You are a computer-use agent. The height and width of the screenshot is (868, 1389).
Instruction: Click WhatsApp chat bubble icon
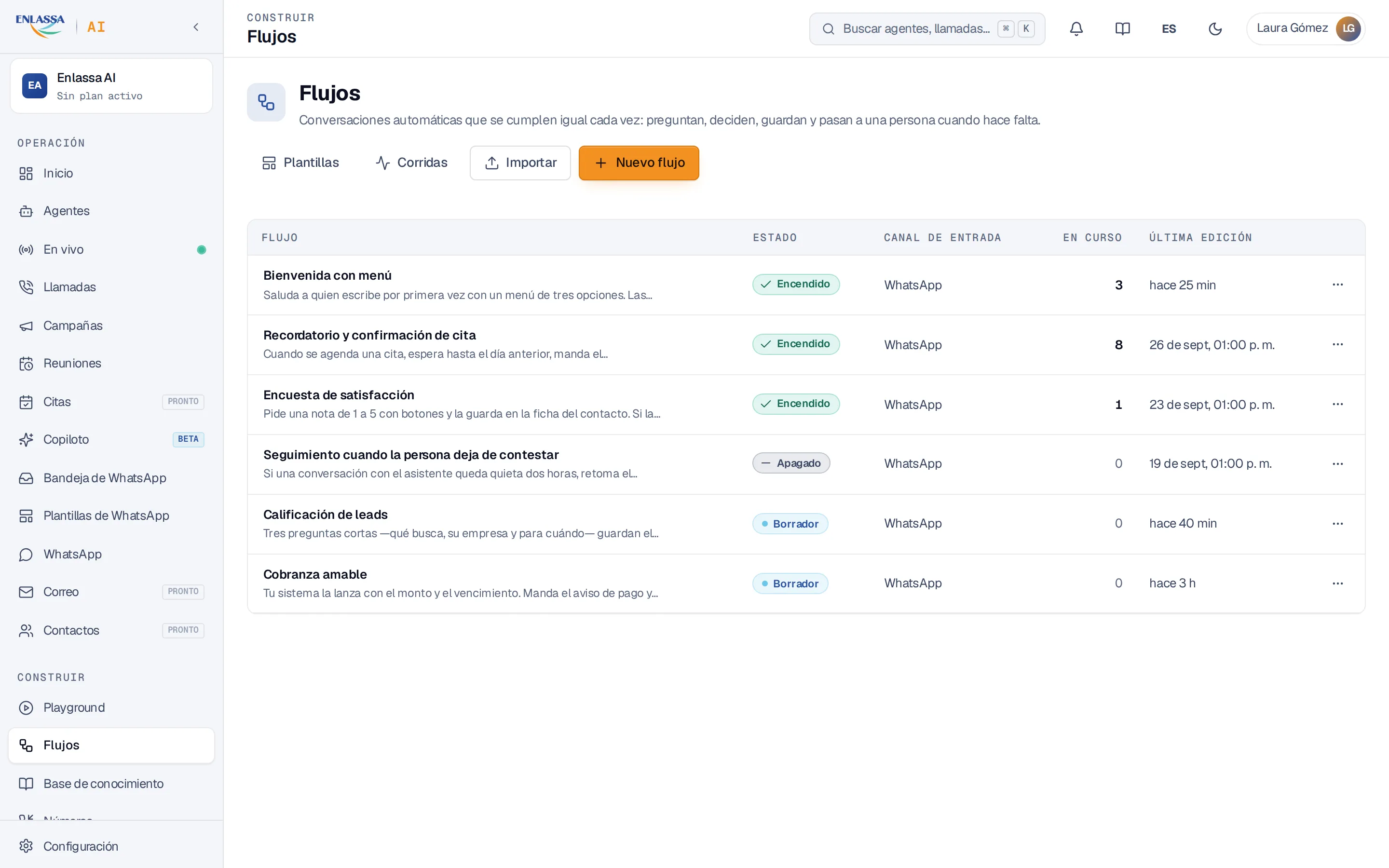26,555
